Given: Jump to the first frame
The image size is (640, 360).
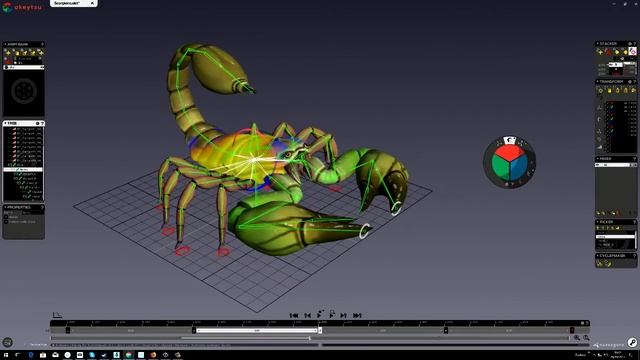Looking at the screenshot, I should (293, 315).
